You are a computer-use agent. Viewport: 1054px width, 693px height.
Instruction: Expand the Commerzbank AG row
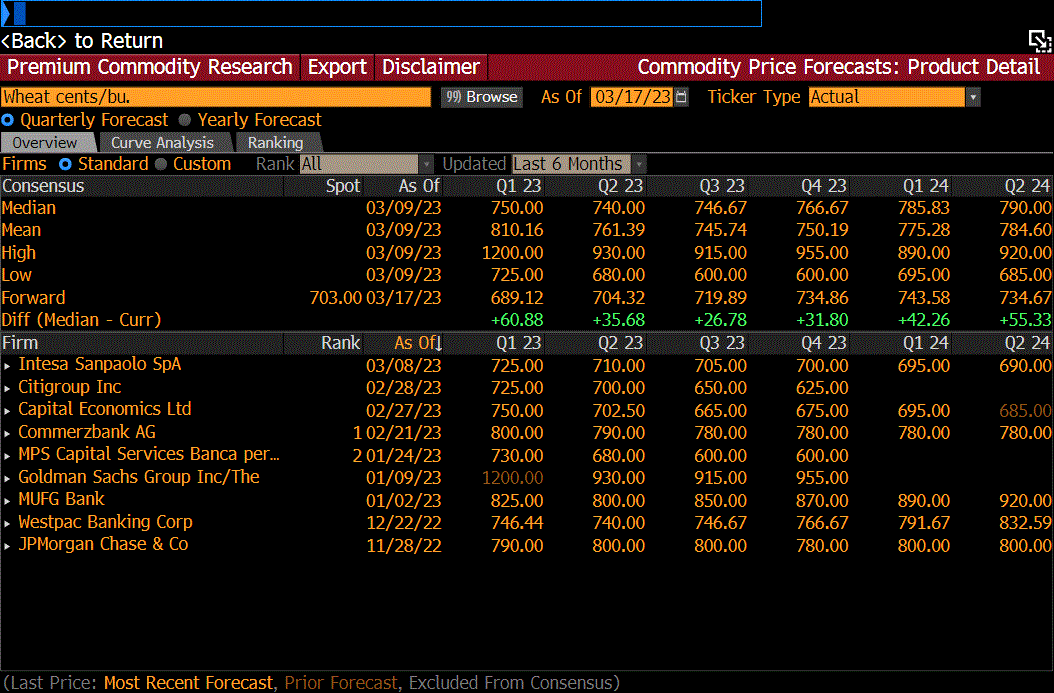coord(7,434)
